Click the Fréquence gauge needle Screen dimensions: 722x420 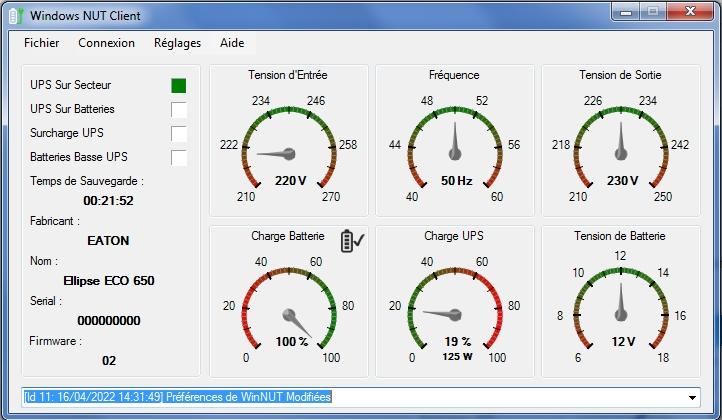click(455, 141)
